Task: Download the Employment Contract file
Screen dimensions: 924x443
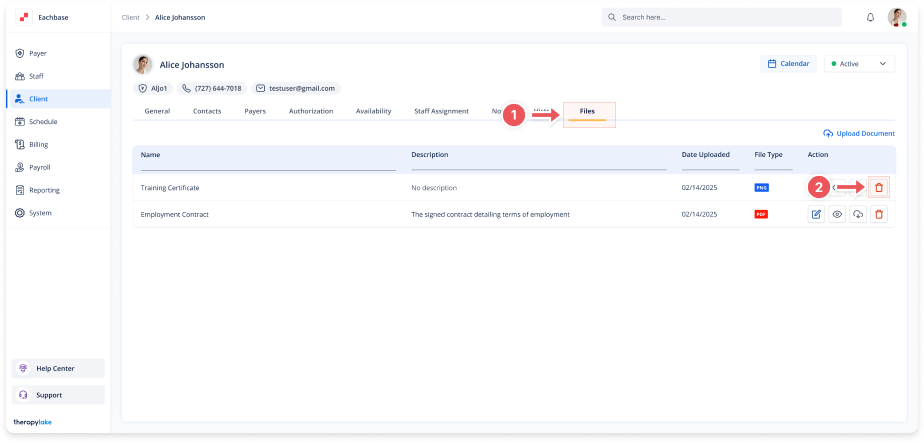Action: (858, 214)
